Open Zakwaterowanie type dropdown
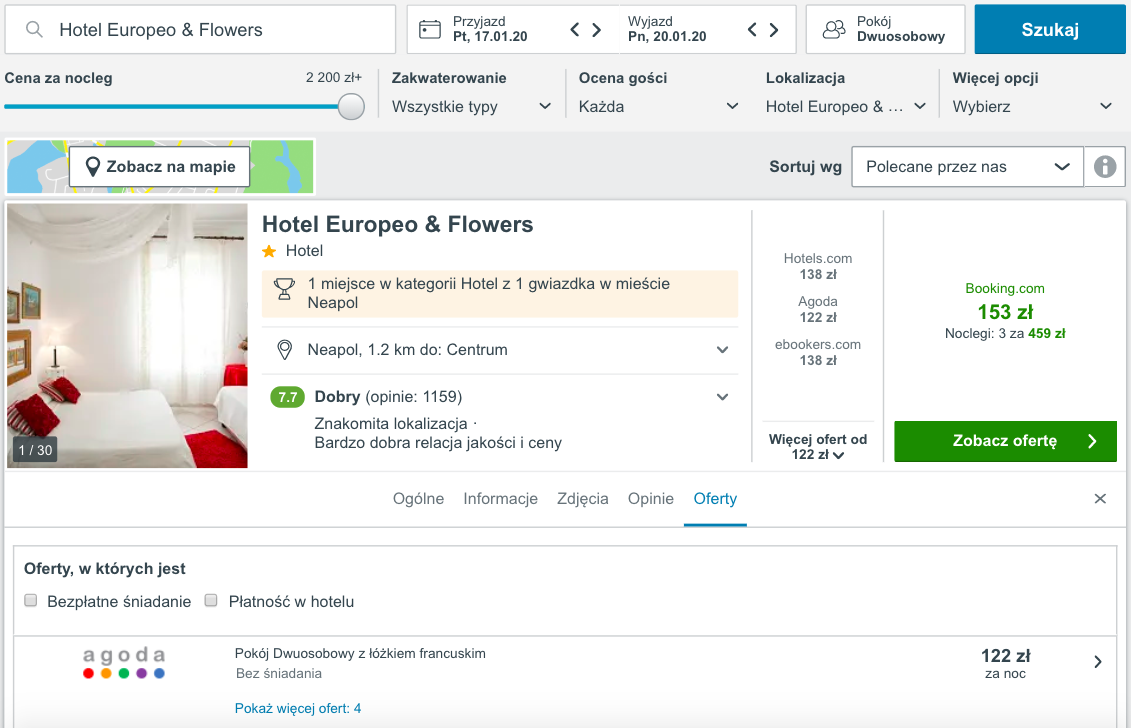This screenshot has height=728, width=1131. (471, 106)
